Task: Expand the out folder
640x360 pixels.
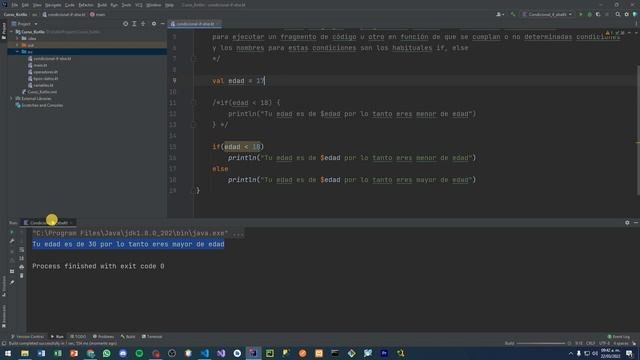Action: (x=18, y=45)
